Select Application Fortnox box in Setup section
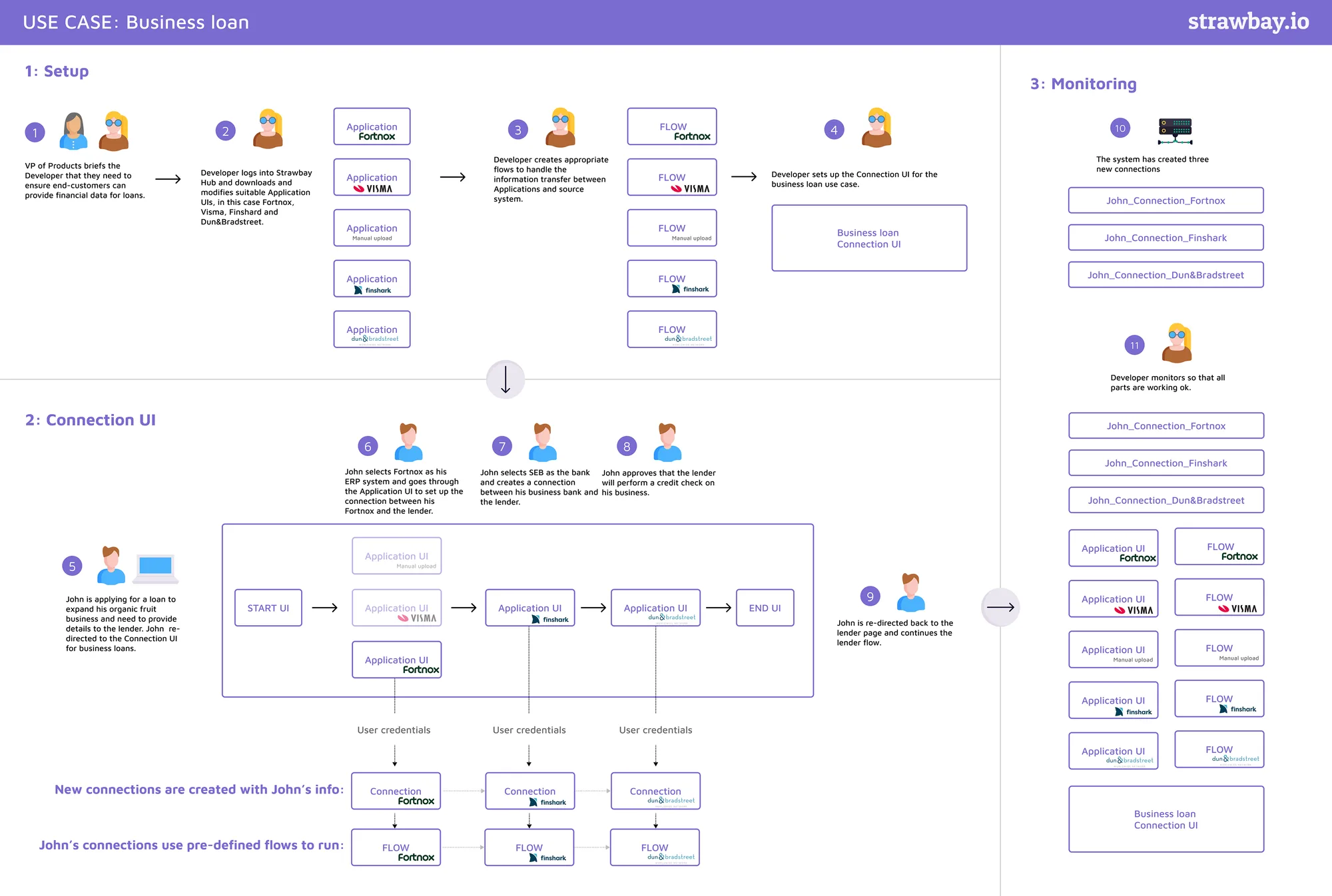The height and width of the screenshot is (896, 1332). pyautogui.click(x=372, y=126)
